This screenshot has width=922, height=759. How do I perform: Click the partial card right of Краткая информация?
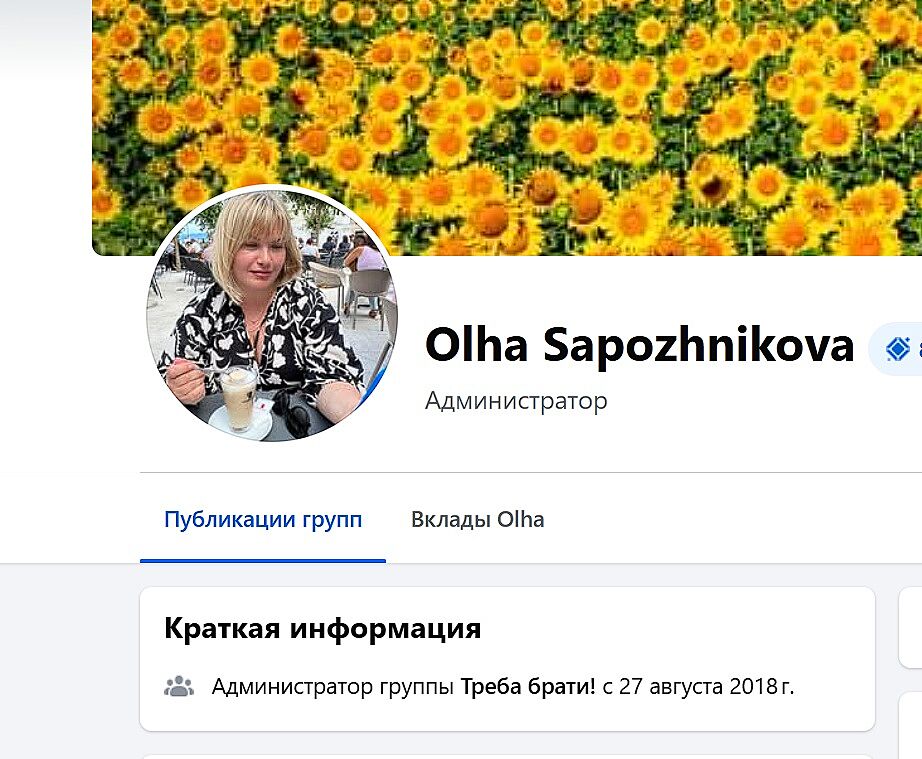911,627
